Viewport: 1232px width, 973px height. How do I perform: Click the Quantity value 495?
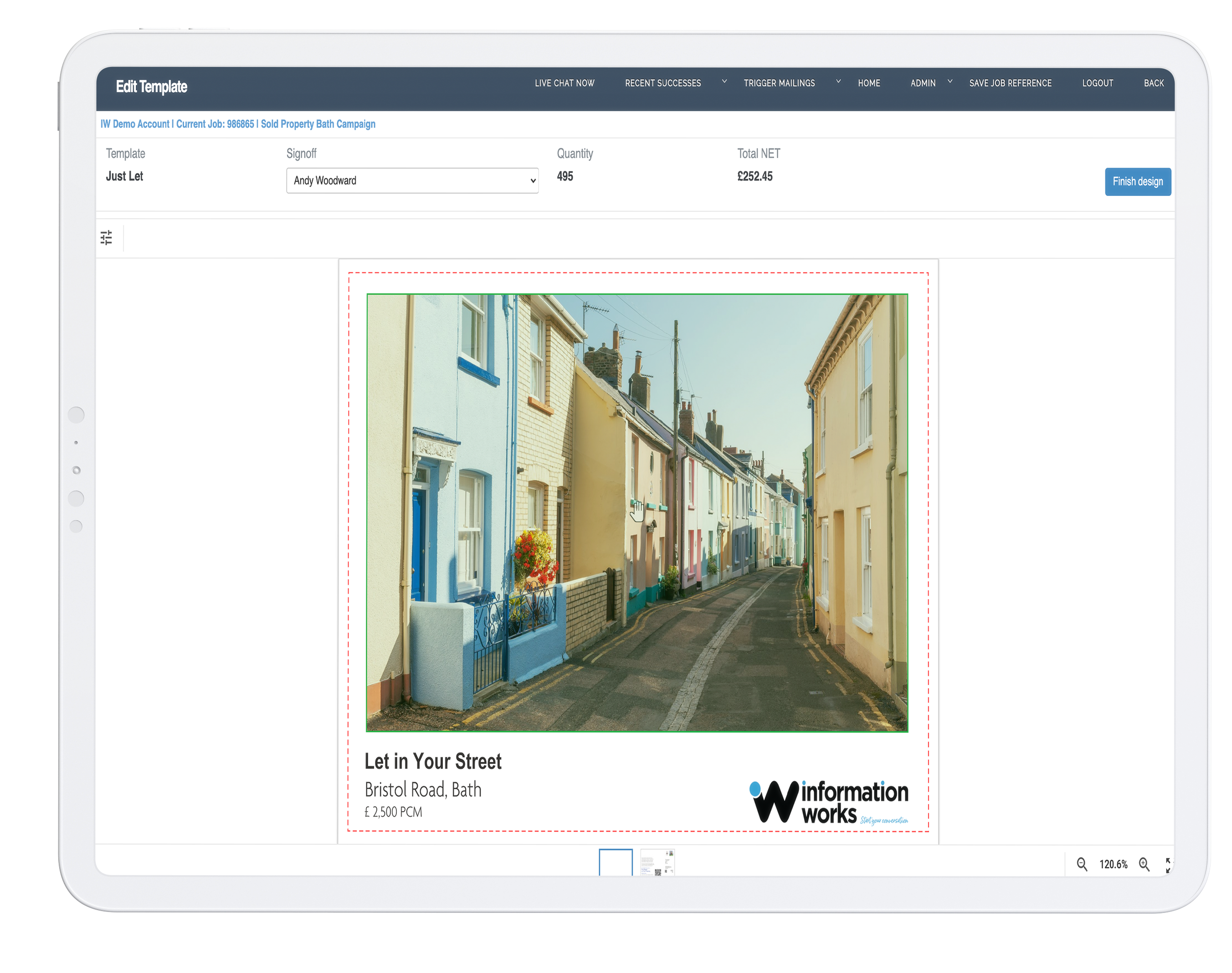pos(565,177)
